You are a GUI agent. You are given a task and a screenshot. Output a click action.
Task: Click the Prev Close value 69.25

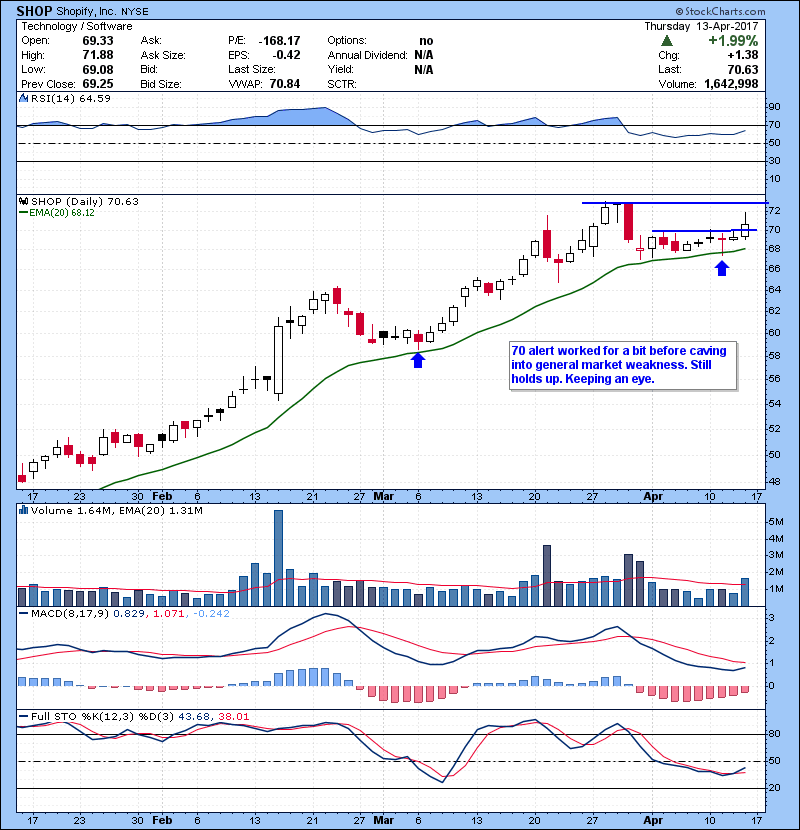[98, 84]
